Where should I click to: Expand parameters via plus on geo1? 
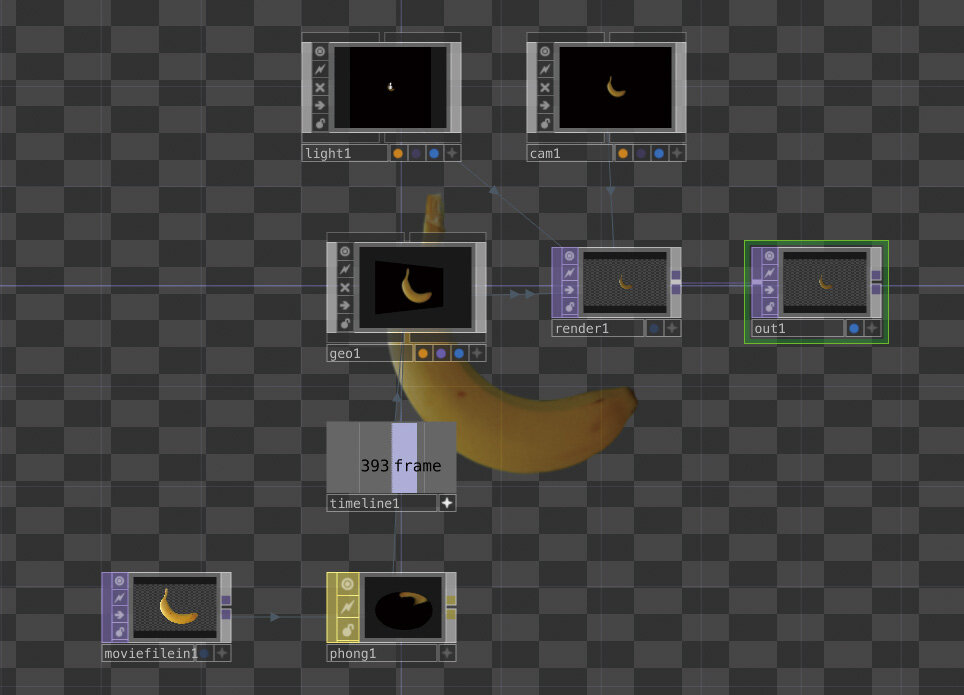[476, 352]
